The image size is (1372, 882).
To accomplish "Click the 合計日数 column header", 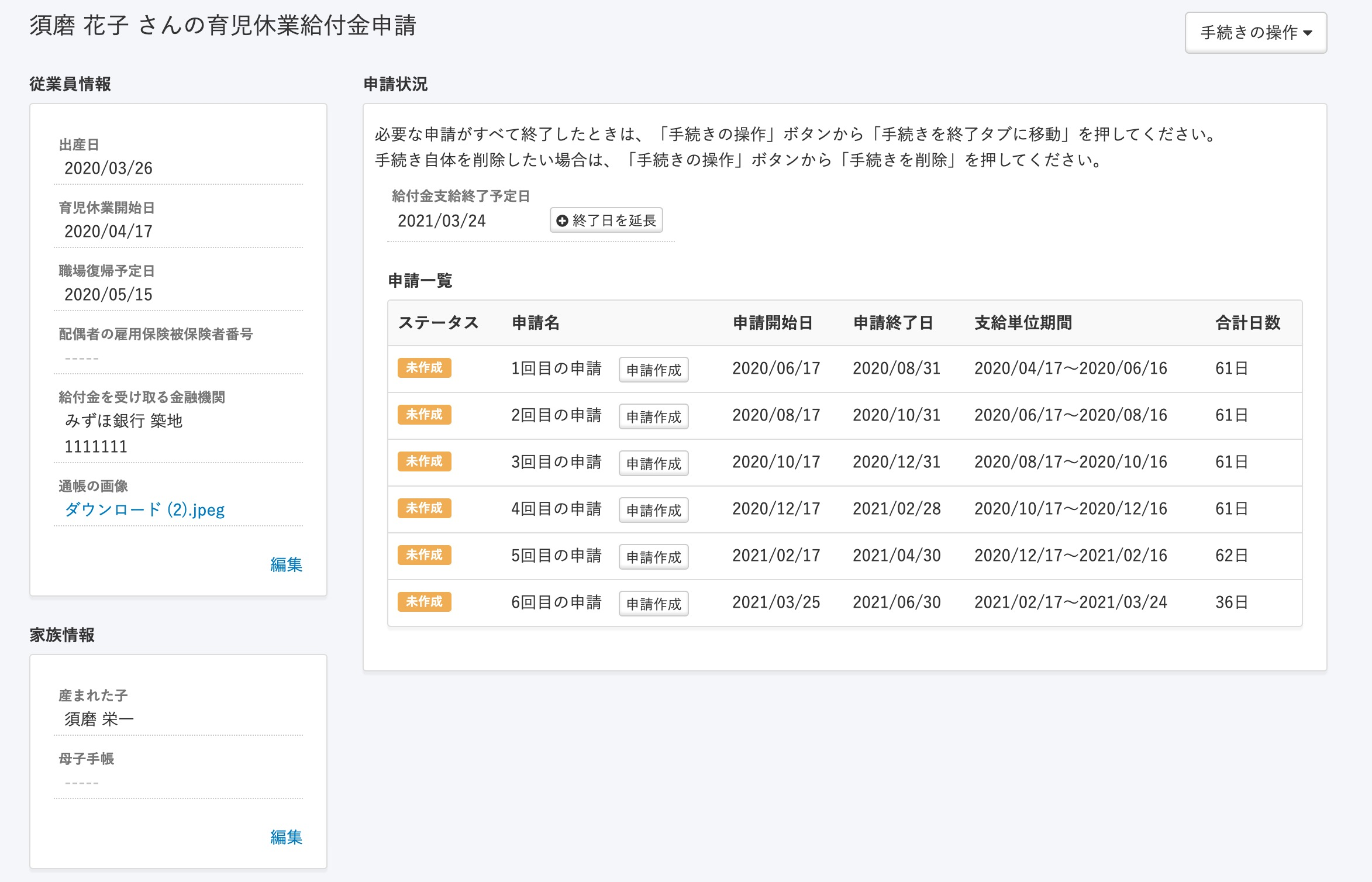I will point(1247,323).
